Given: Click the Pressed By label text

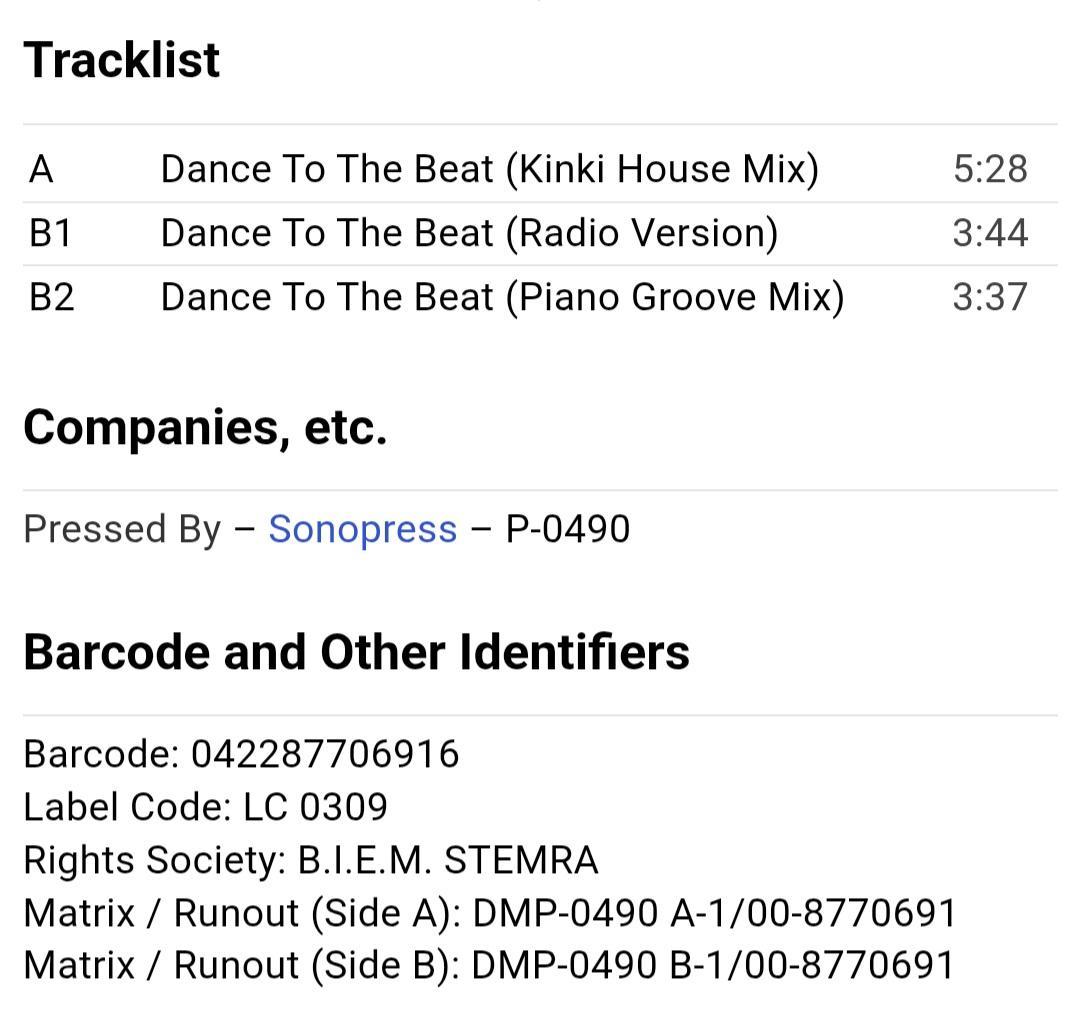Looking at the screenshot, I should (123, 529).
